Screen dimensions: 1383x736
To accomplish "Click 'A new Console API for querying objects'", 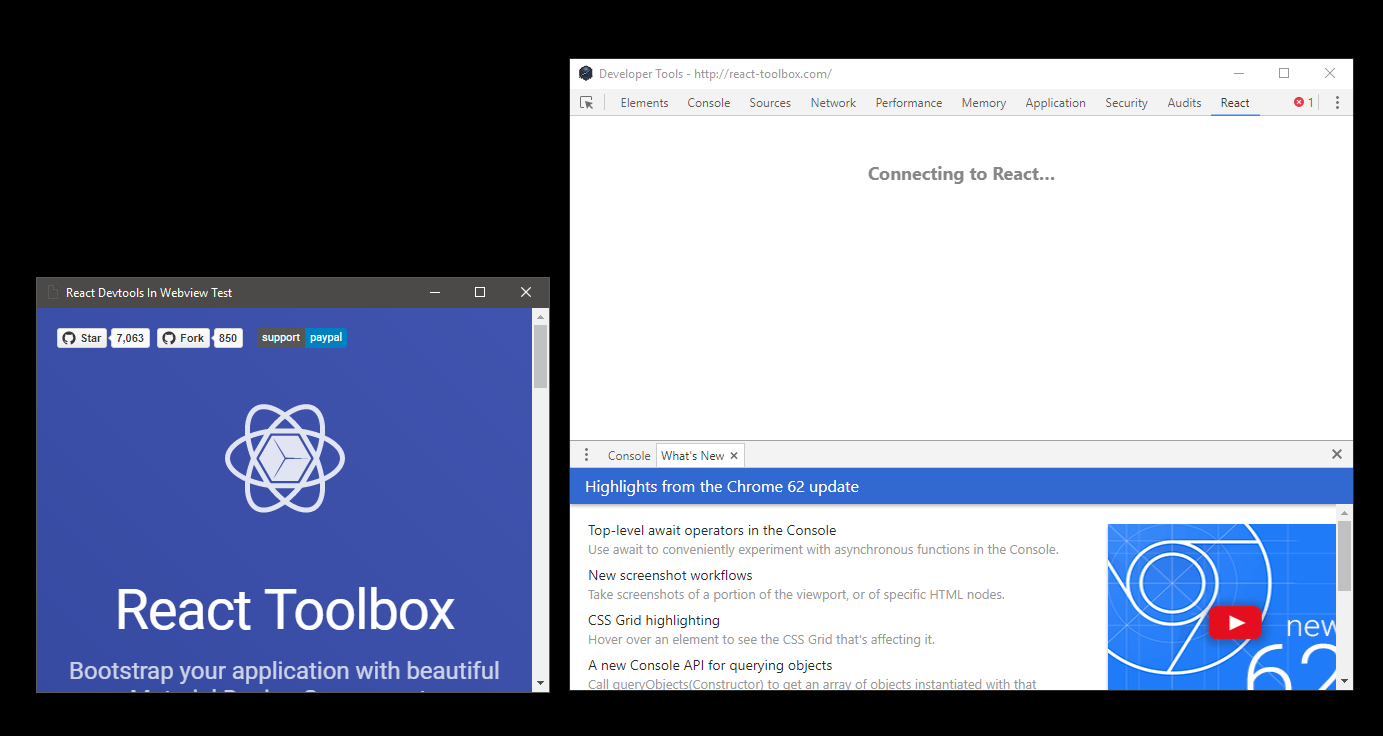I will [x=710, y=665].
